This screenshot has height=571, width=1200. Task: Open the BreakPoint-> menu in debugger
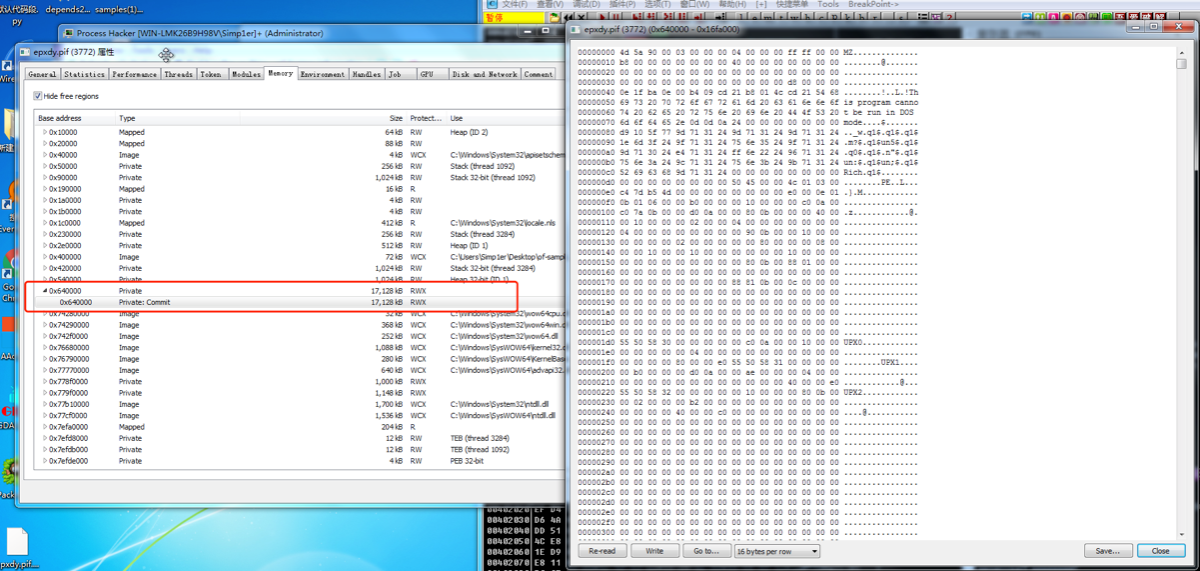tap(873, 4)
